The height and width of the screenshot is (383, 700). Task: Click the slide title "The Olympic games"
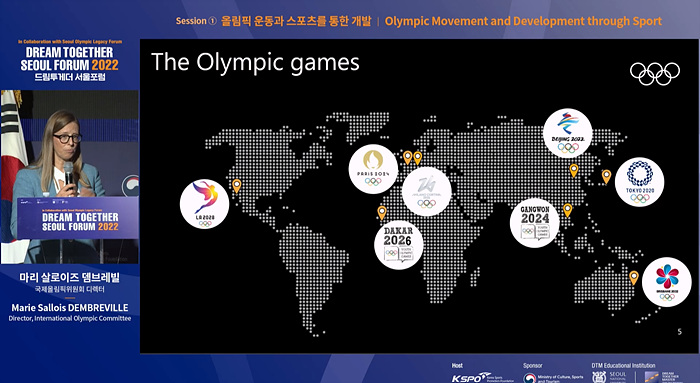pos(255,62)
